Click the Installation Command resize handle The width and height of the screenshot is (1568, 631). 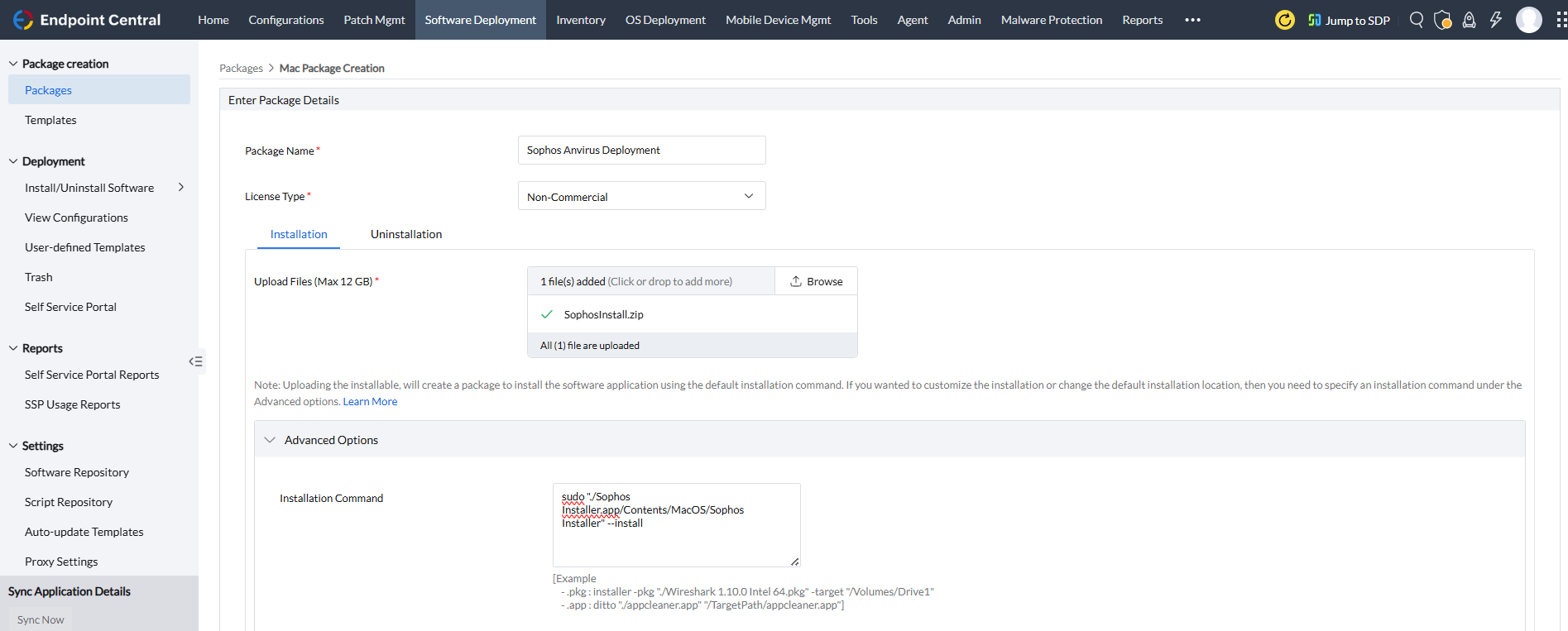click(795, 562)
